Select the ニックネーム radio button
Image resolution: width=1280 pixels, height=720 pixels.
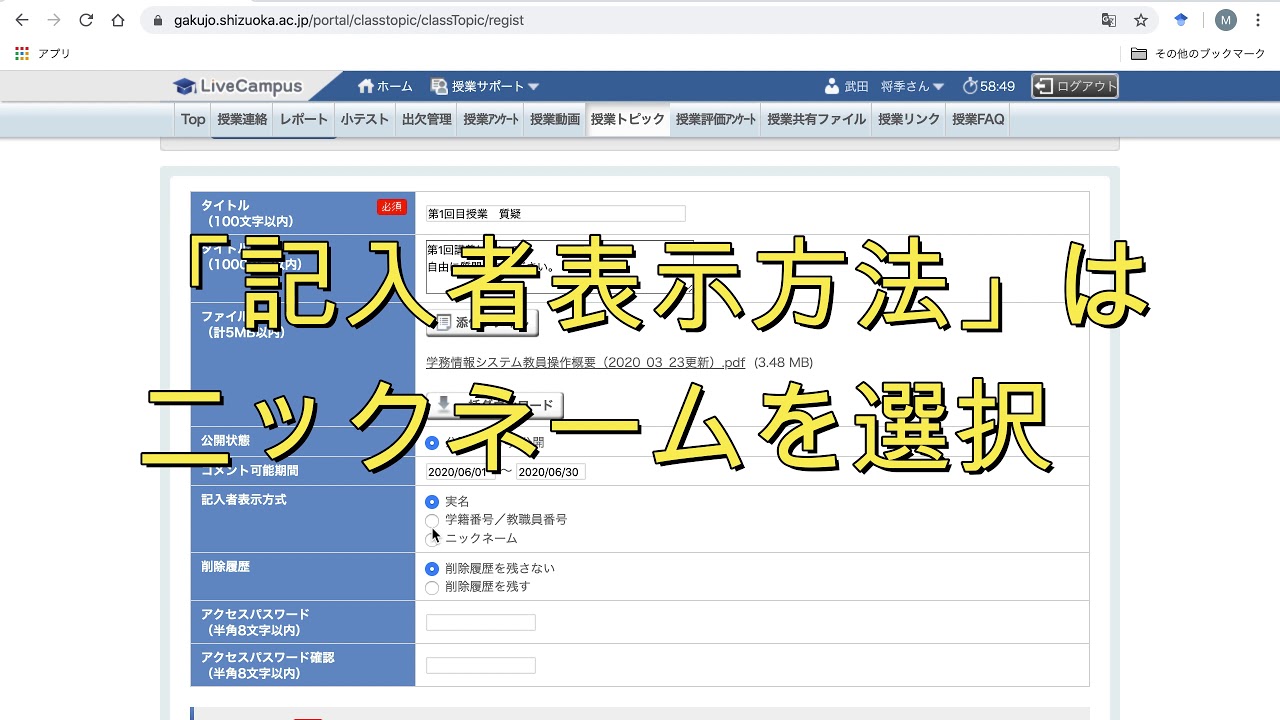(x=432, y=539)
